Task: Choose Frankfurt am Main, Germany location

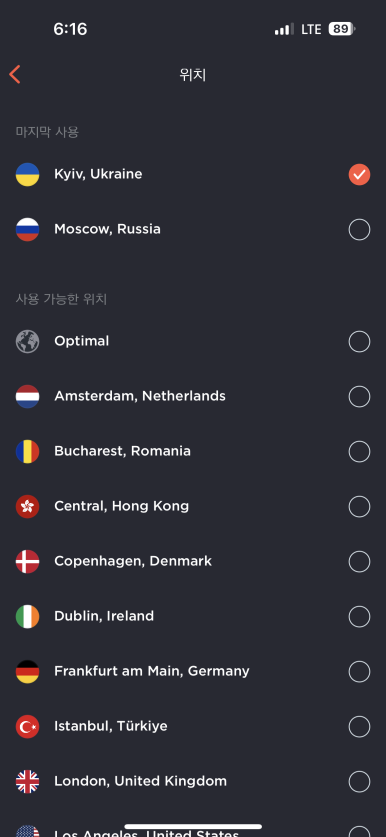Action: 193,672
